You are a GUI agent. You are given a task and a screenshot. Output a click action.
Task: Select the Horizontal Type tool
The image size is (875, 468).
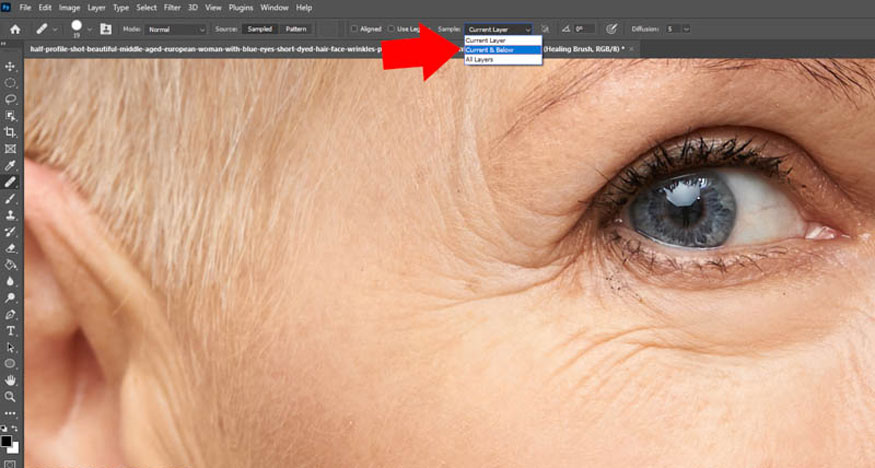pos(10,331)
